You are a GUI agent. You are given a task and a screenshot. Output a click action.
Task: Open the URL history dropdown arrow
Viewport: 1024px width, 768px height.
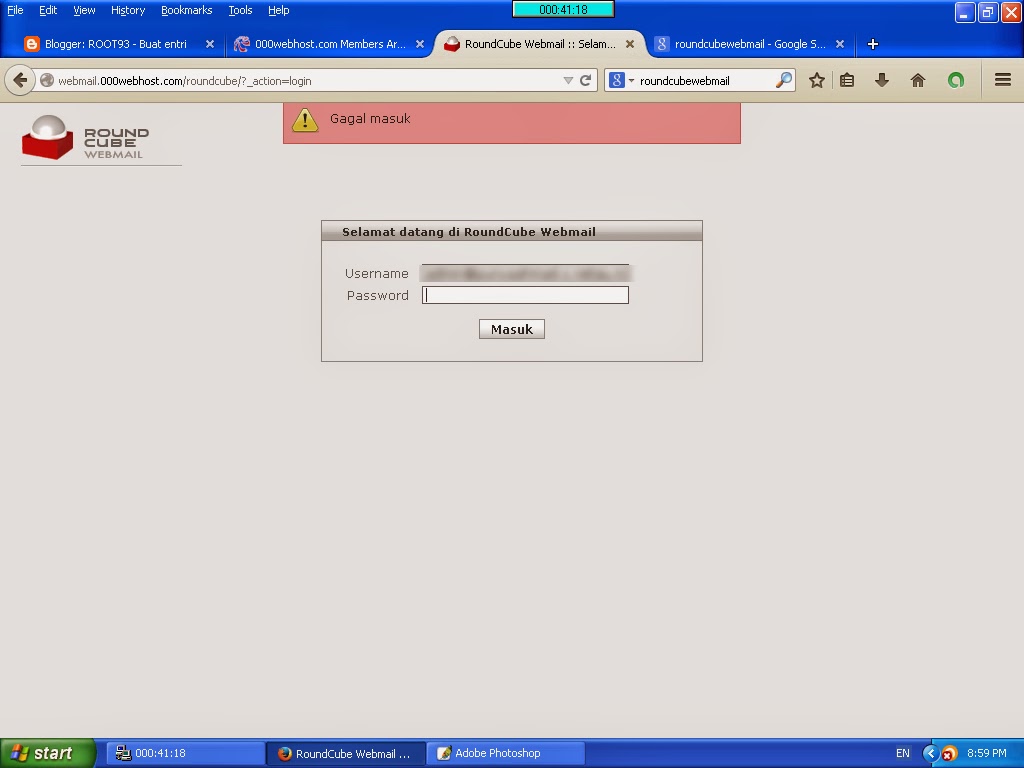(x=568, y=80)
